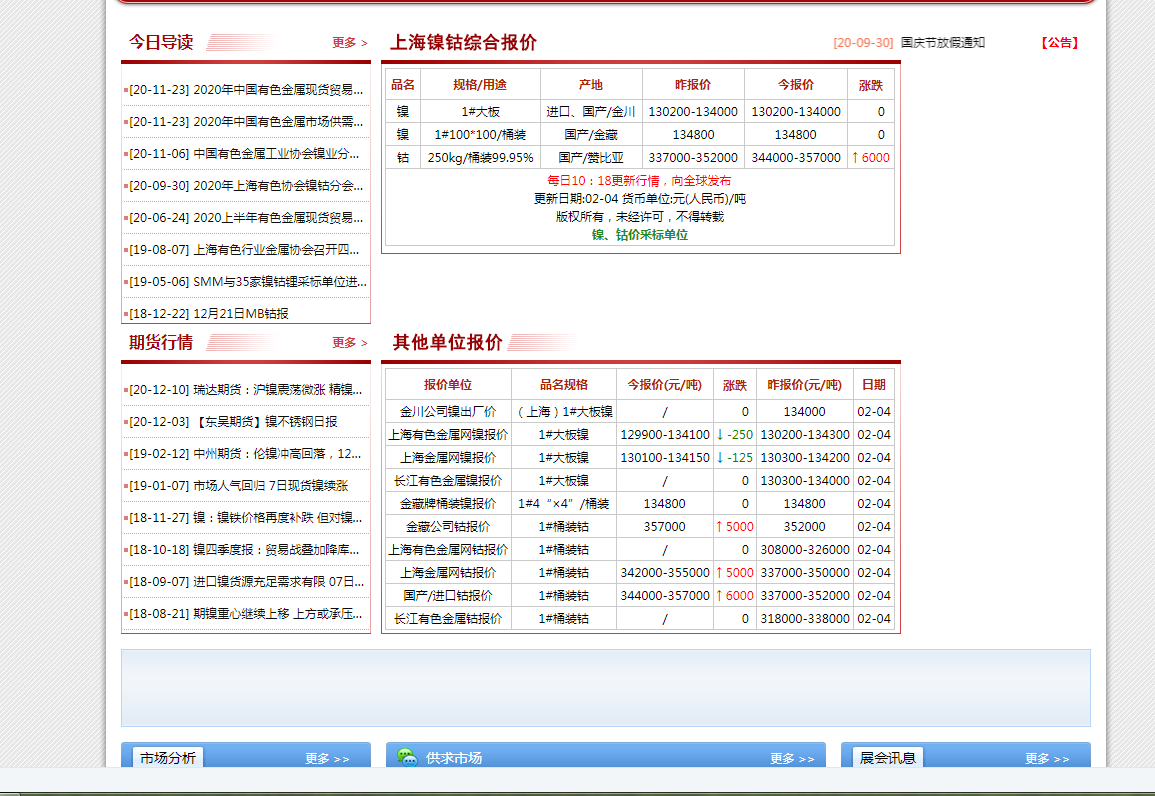Image resolution: width=1155 pixels, height=796 pixels.
Task: Click 上海有色金属网钴报价 row name
Action: (448, 549)
